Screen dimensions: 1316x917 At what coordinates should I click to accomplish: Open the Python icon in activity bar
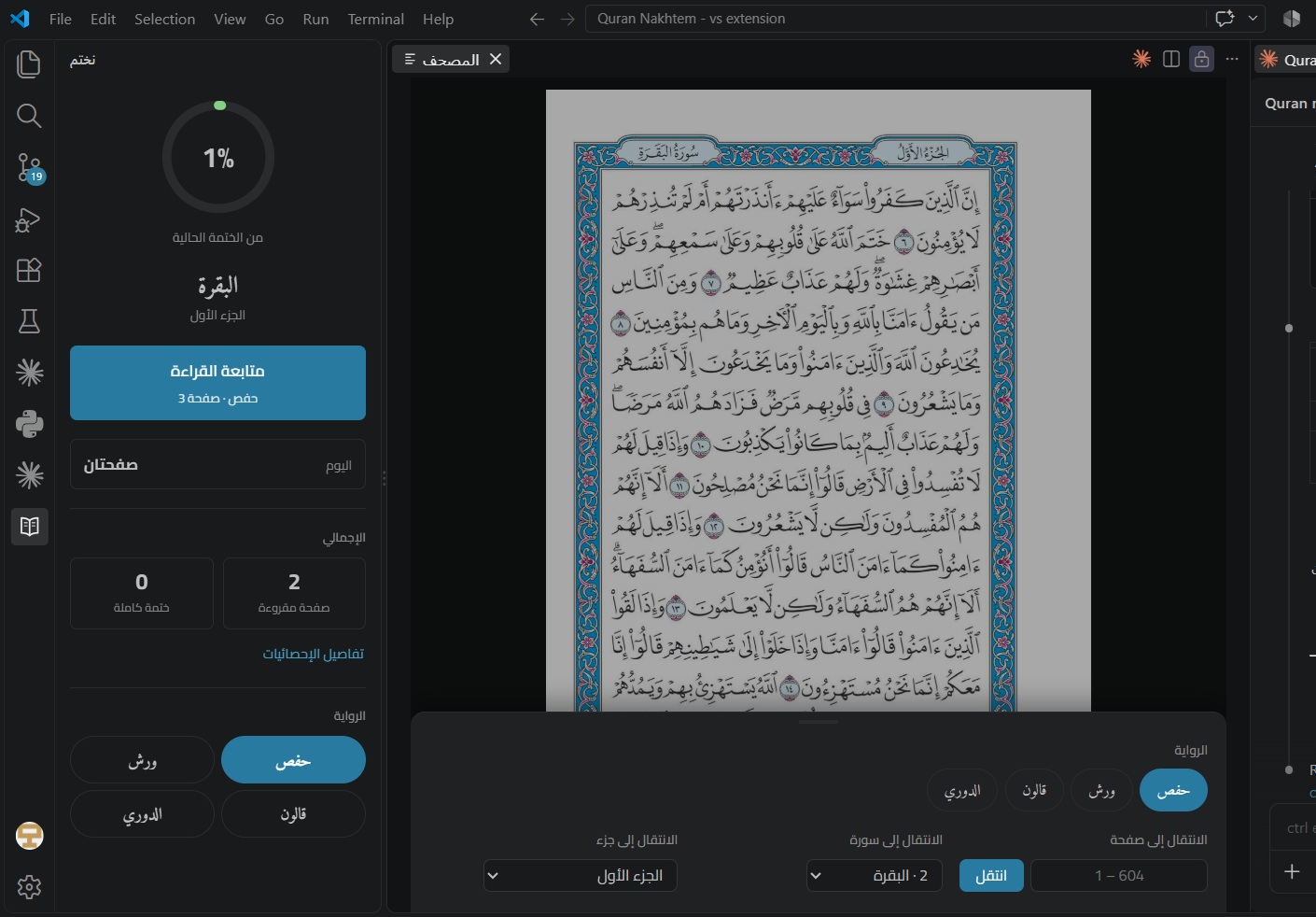(x=29, y=424)
